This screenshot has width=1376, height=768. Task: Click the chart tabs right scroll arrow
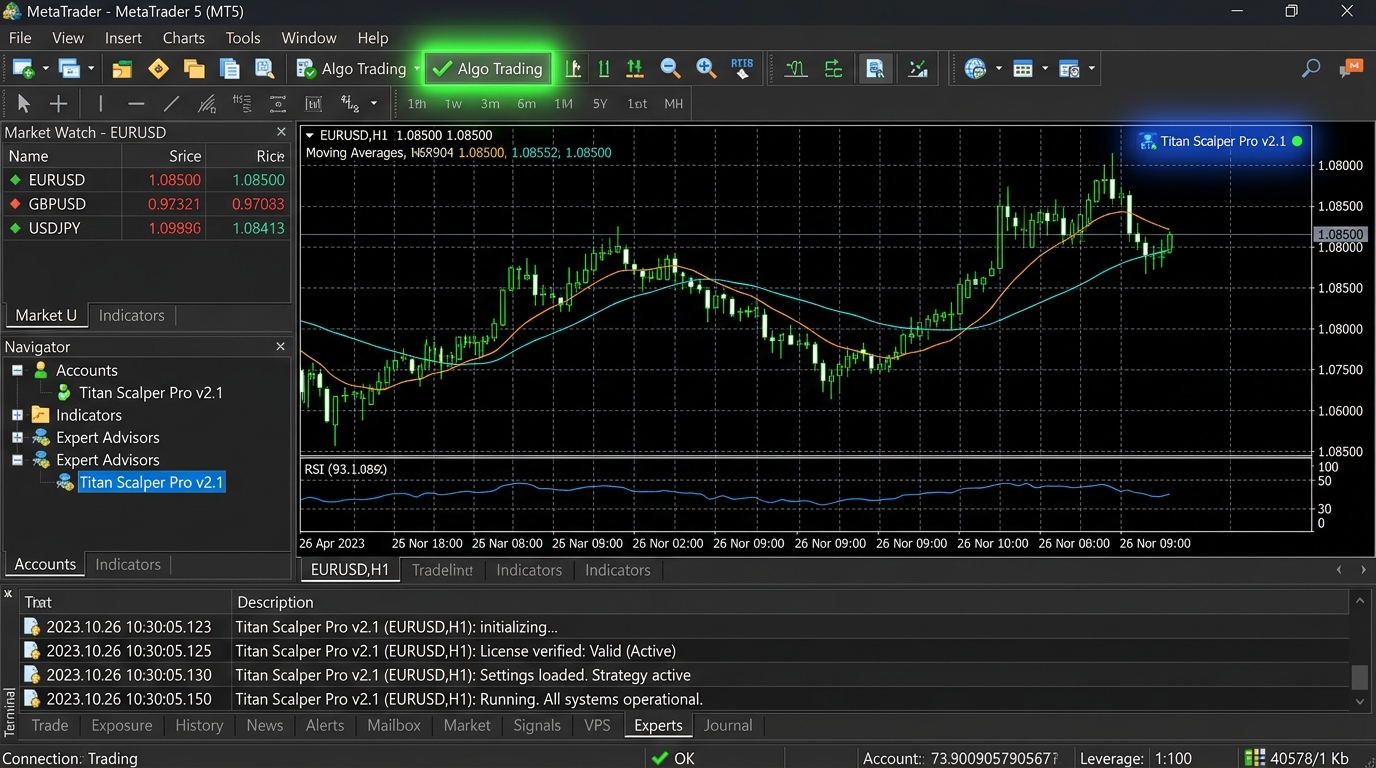coord(1363,570)
